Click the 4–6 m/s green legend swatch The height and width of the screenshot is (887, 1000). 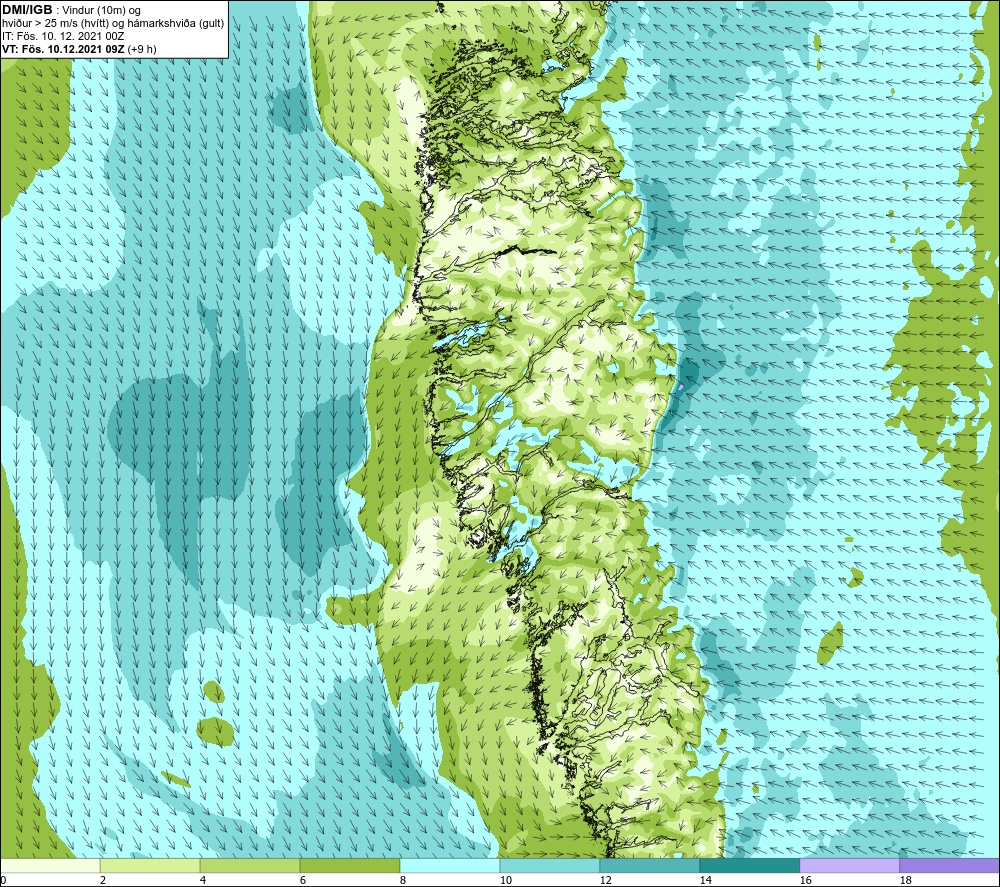coord(250,866)
